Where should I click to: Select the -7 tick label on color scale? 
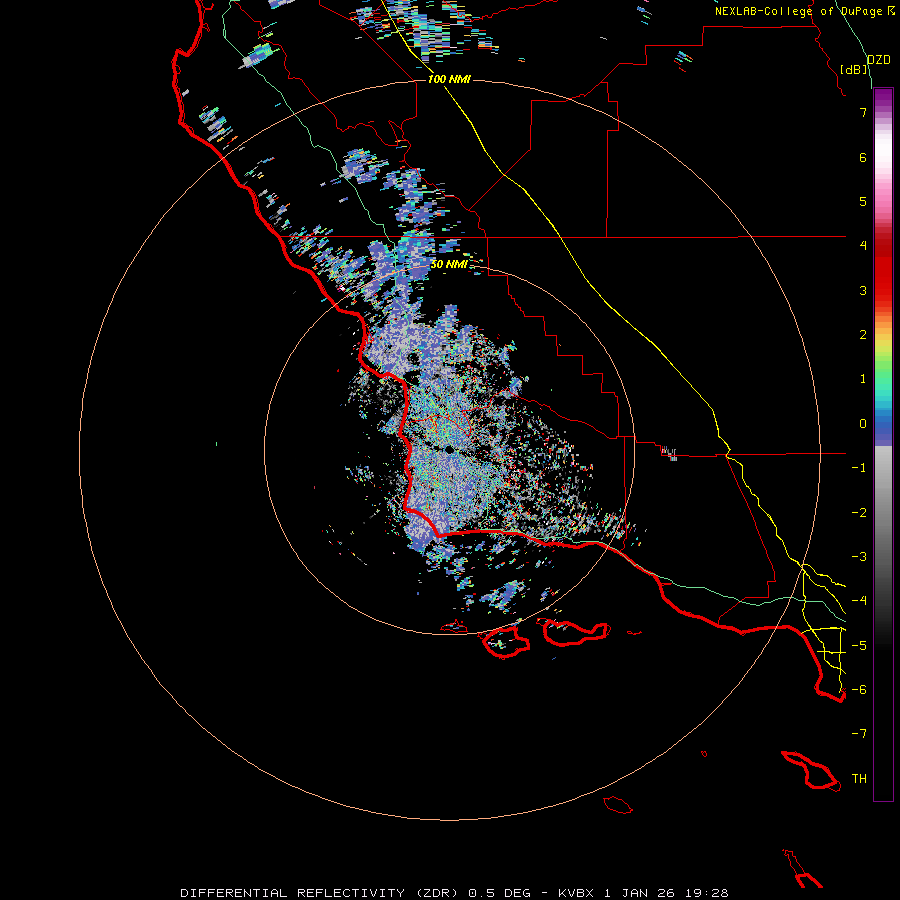[x=859, y=734]
